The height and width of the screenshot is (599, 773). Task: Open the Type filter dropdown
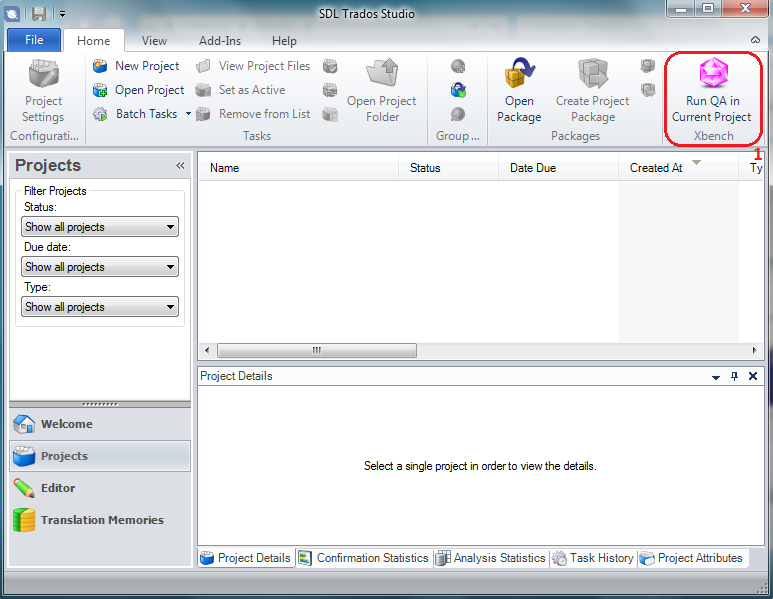coord(100,307)
